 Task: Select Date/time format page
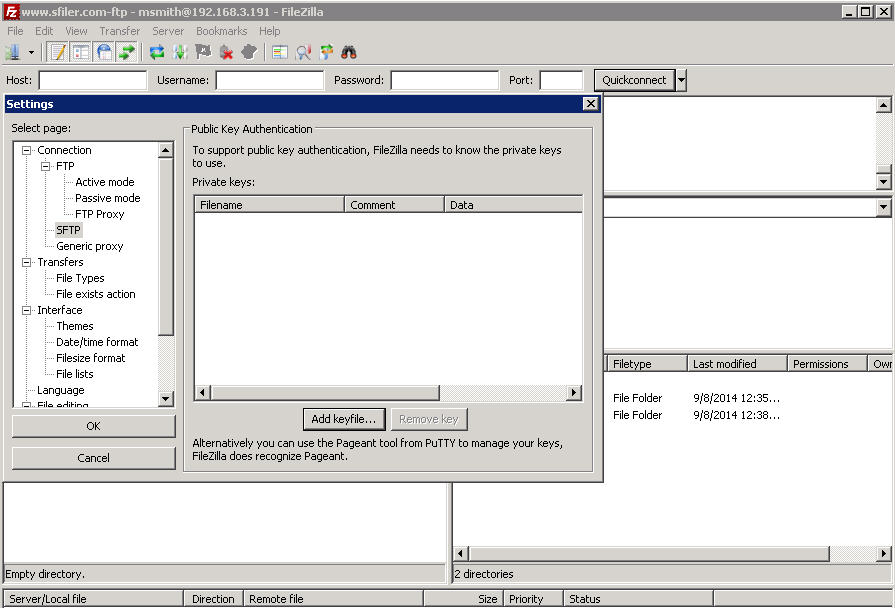point(97,342)
